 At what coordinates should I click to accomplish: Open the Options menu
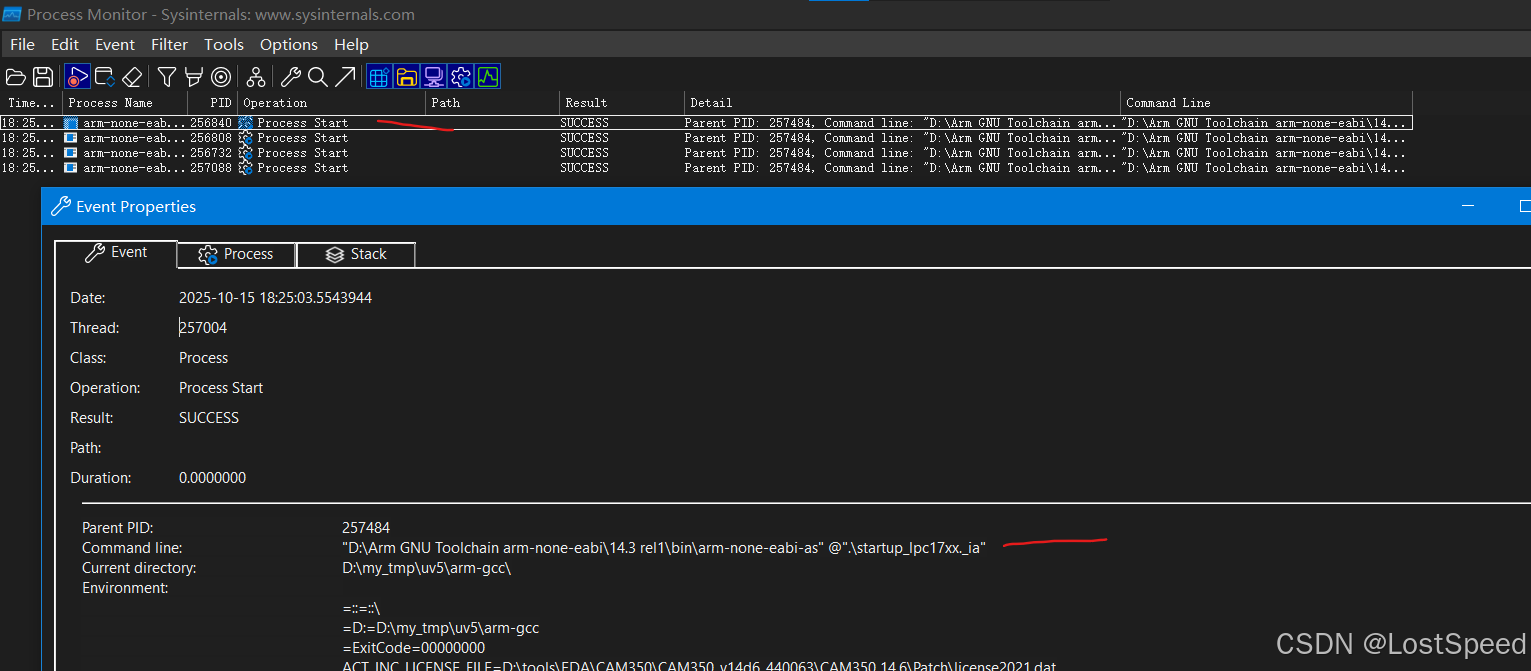point(289,44)
